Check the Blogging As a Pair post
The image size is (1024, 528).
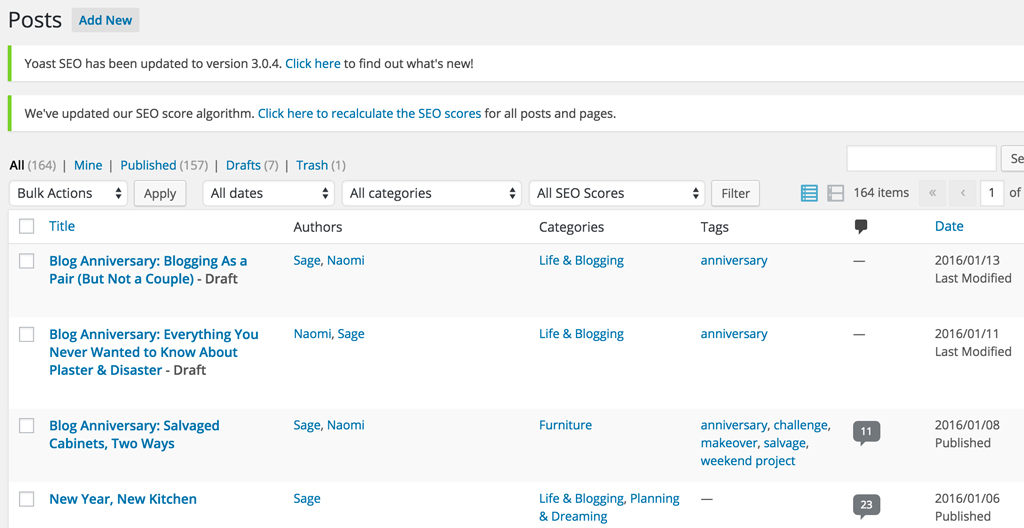[x=27, y=261]
